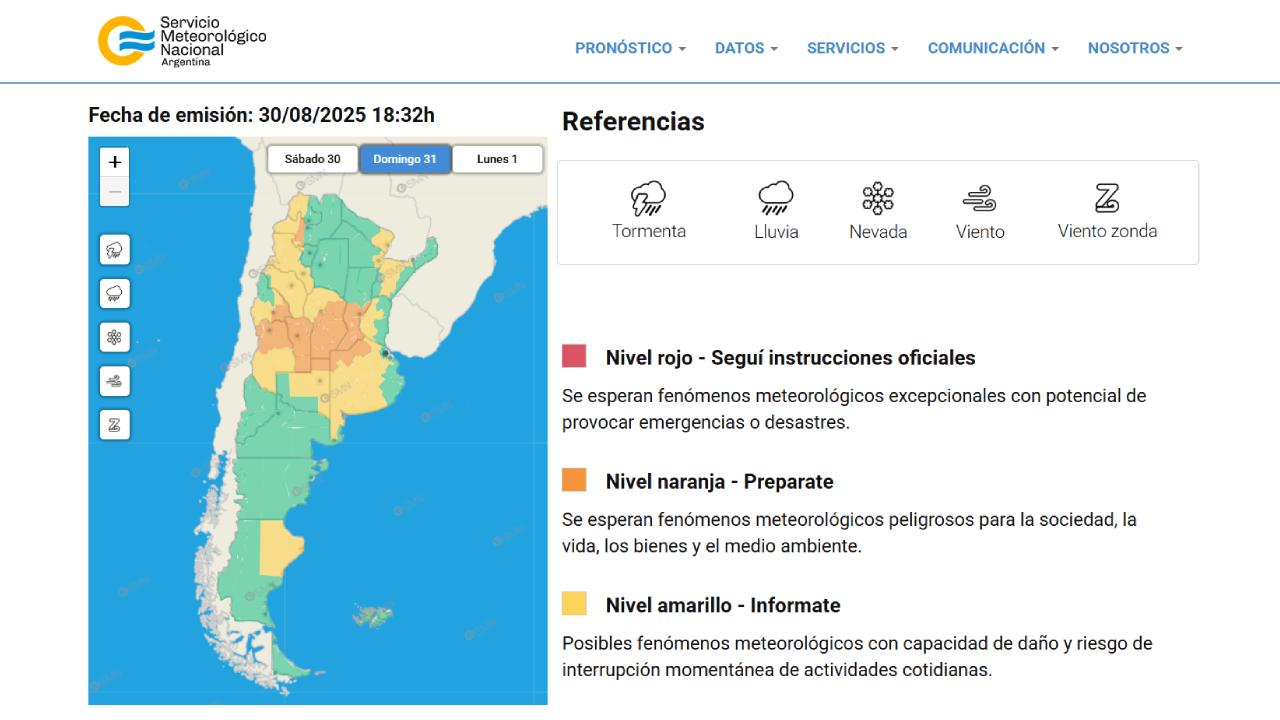This screenshot has height=720, width=1280.
Task: Open the Comunicación menu
Action: coord(992,48)
